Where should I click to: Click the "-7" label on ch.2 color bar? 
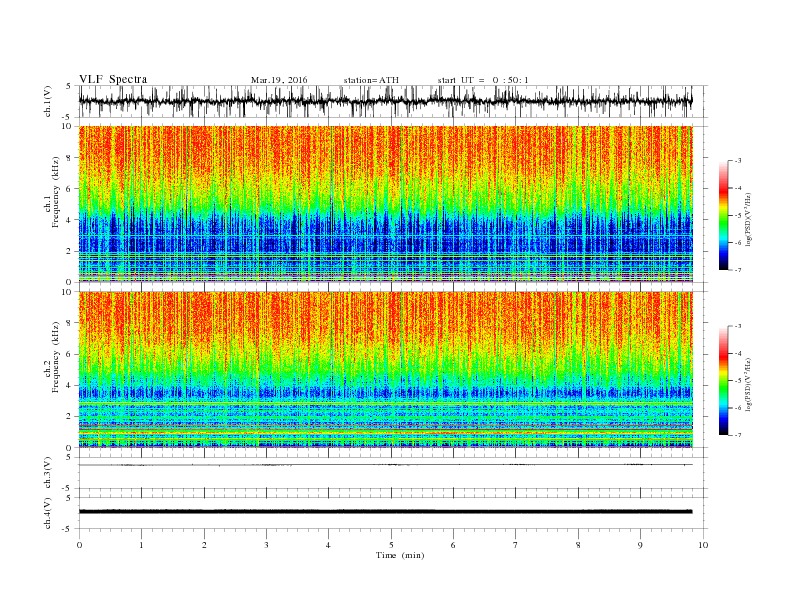[738, 435]
